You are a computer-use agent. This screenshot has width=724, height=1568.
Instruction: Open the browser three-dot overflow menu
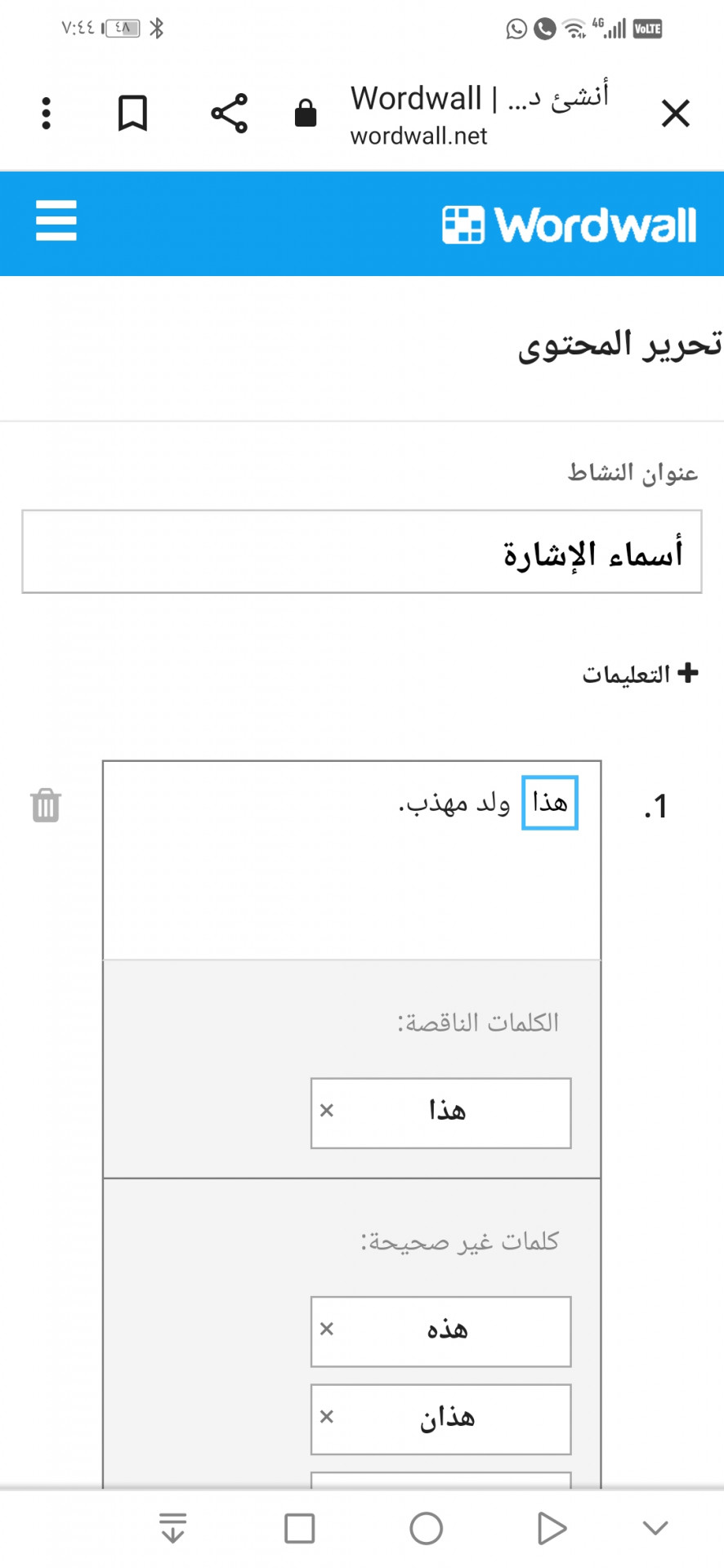47,114
